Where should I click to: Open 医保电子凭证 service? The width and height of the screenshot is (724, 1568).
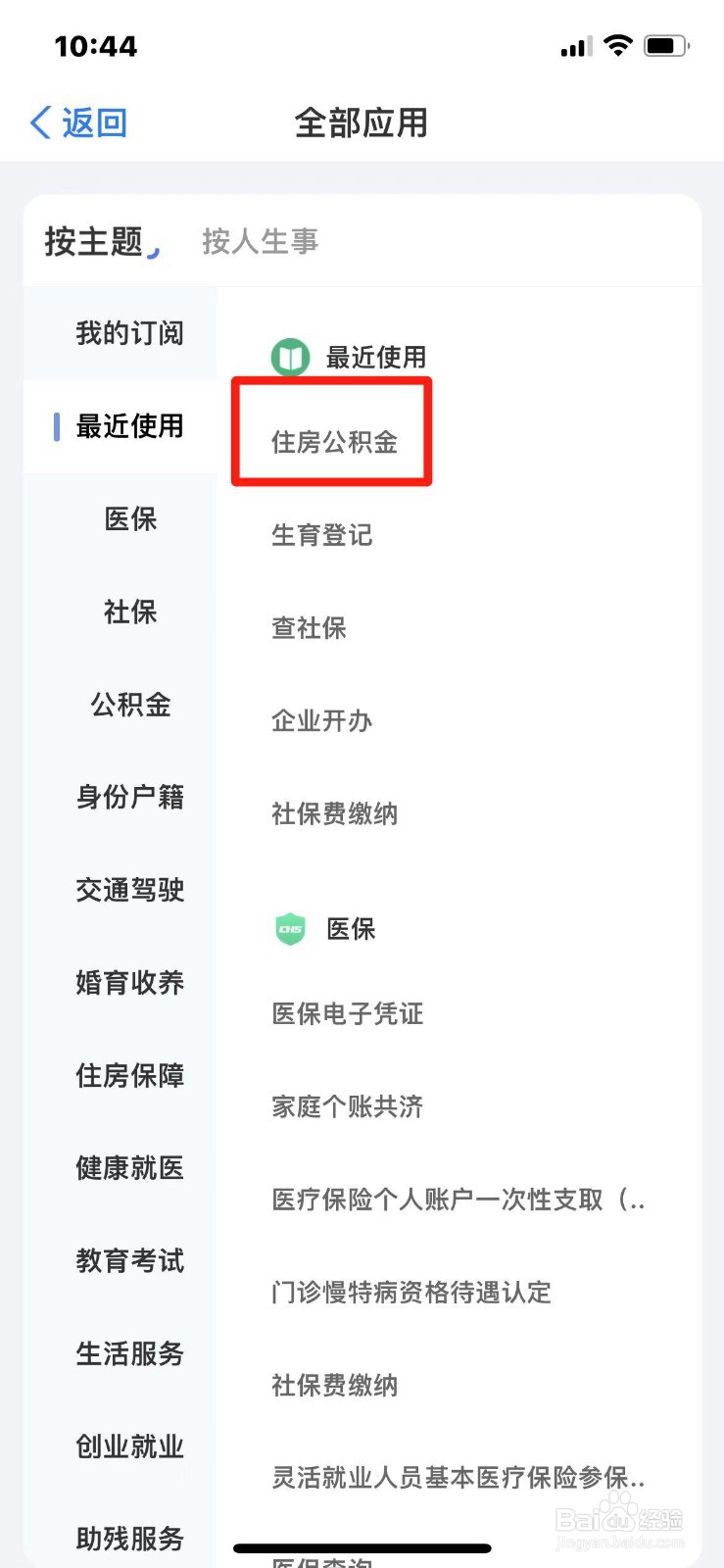(x=348, y=1013)
